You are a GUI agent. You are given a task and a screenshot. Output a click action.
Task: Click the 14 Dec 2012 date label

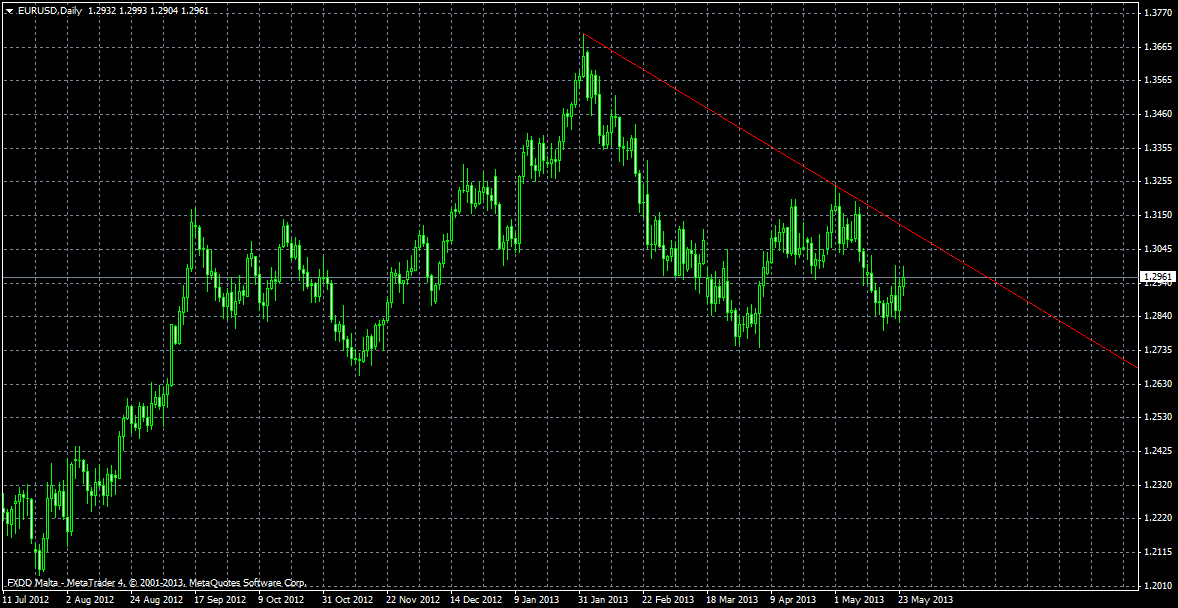pos(476,600)
